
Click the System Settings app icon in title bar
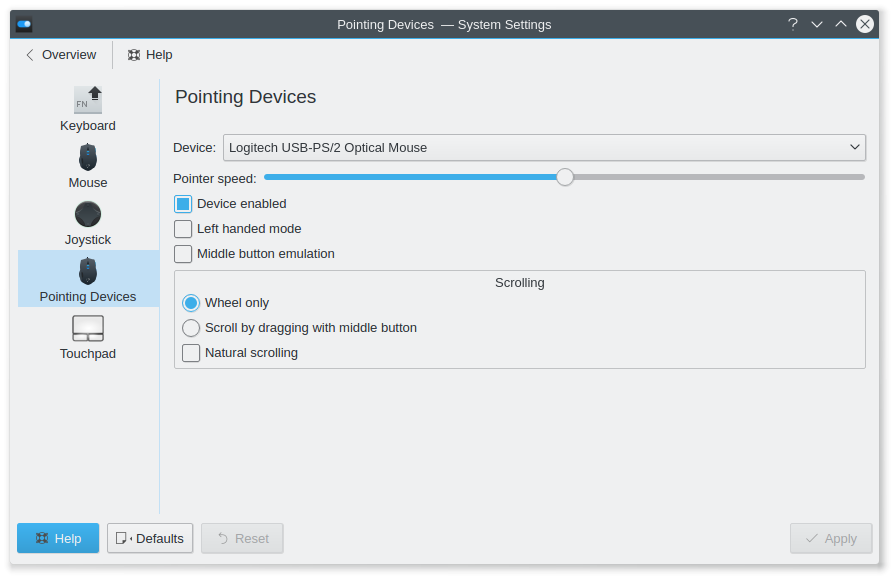(24, 25)
